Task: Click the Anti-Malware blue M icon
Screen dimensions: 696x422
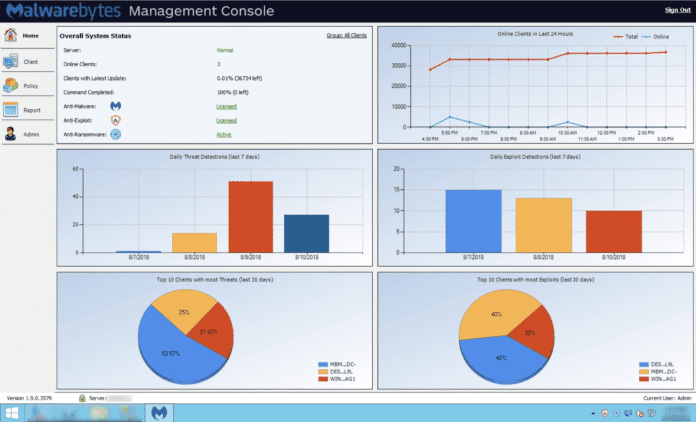Action: click(115, 106)
